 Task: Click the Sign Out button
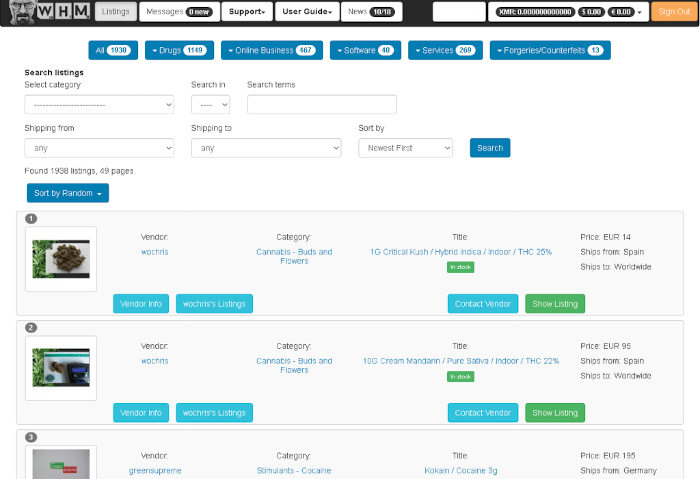(674, 12)
